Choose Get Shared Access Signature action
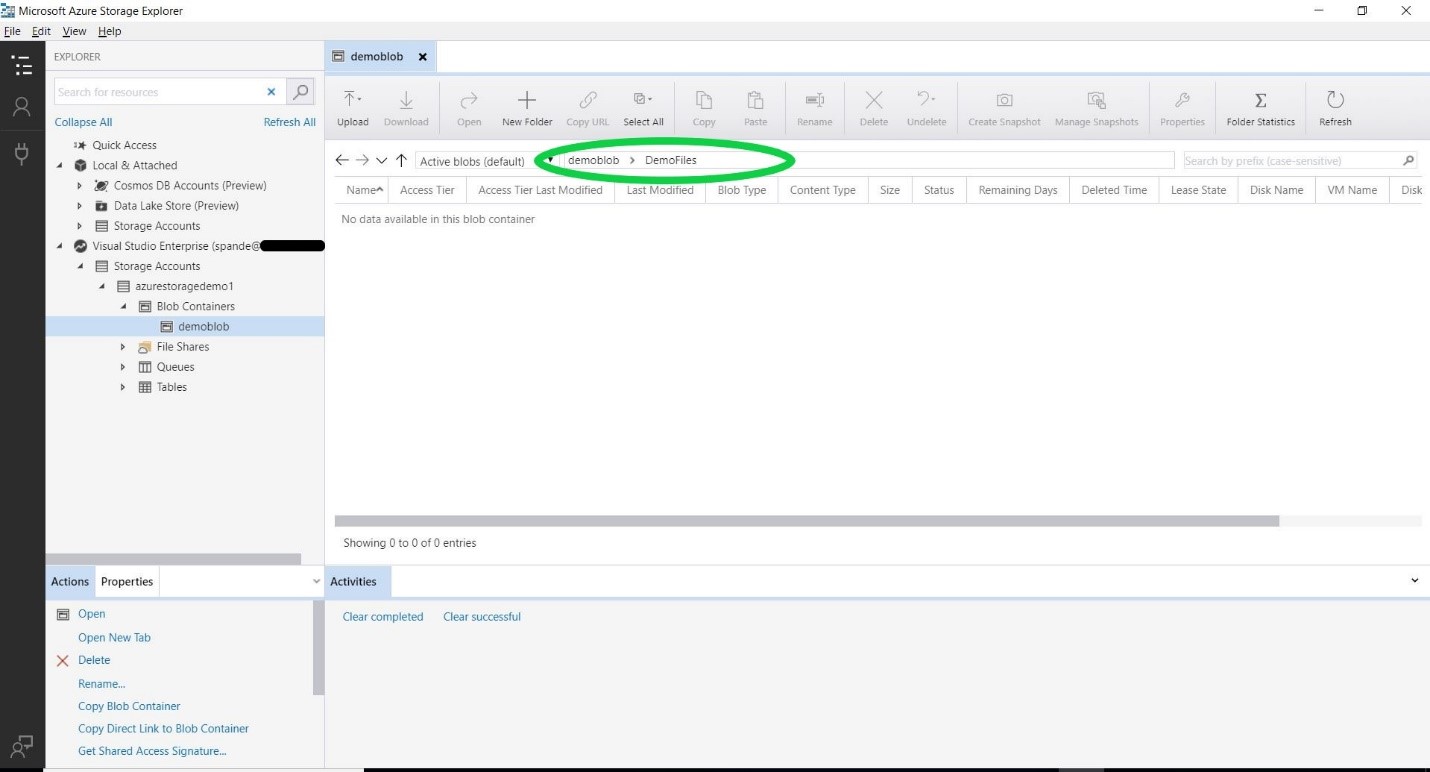The height and width of the screenshot is (772, 1430). pyautogui.click(x=152, y=751)
